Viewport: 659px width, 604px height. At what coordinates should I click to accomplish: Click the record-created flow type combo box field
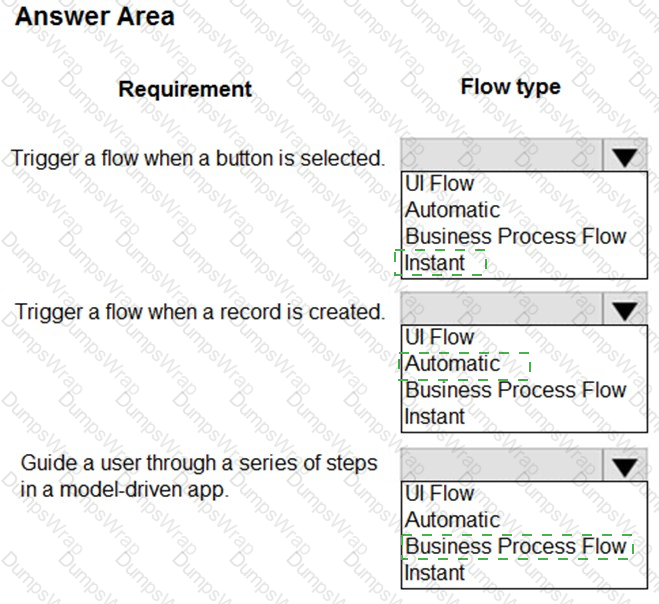[x=502, y=311]
